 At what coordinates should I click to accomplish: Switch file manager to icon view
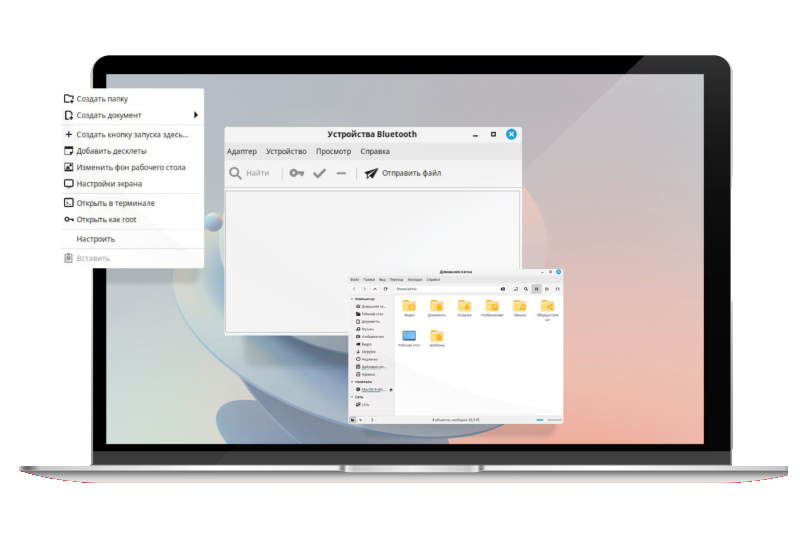coord(536,289)
